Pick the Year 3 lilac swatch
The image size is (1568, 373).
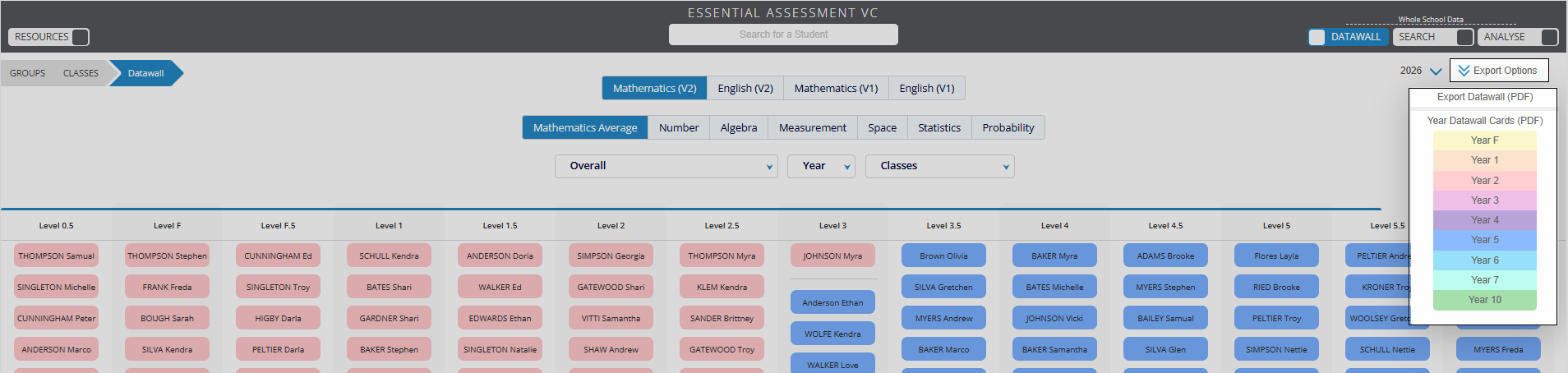(x=1484, y=200)
